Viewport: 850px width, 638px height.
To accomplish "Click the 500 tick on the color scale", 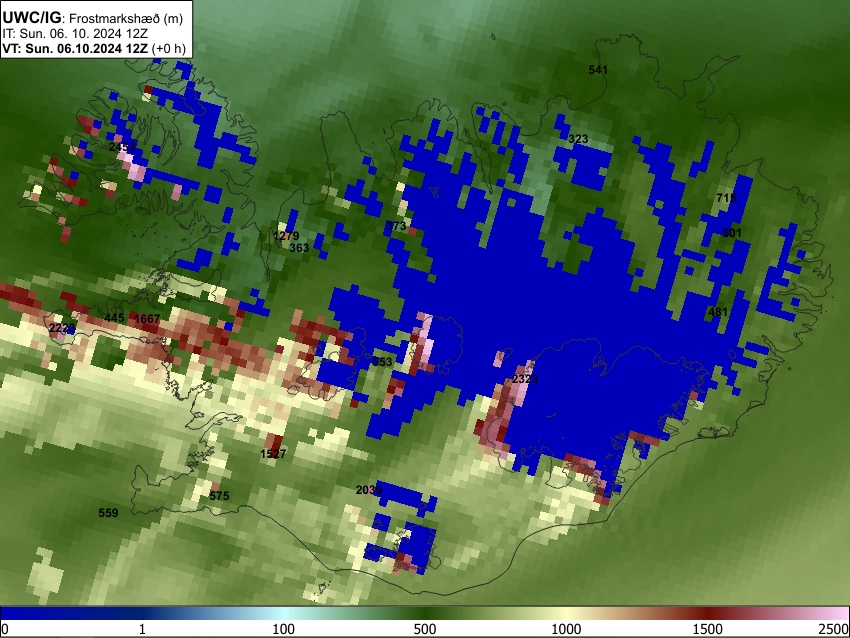I will (425, 629).
